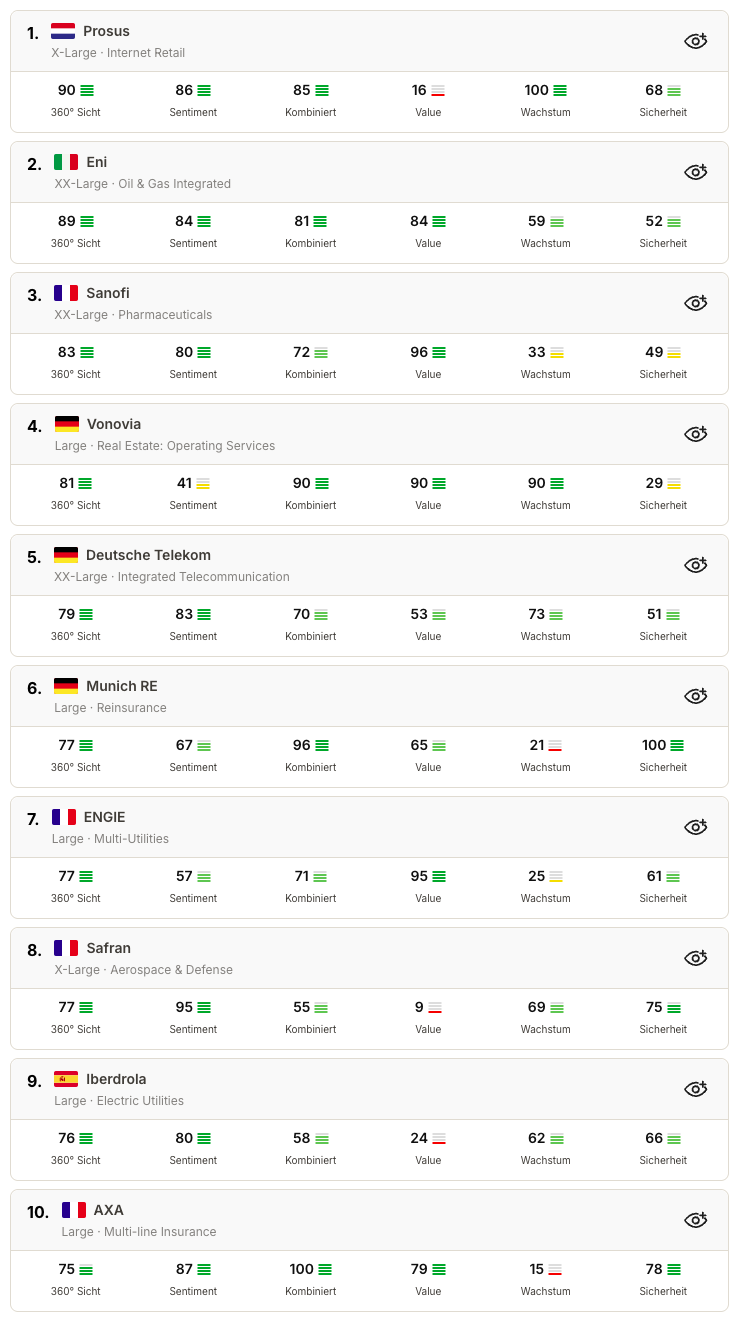Screen dimensions: 740x1324
Task: Click the Spanish flag next to Iberdrola
Action: coord(66,1079)
